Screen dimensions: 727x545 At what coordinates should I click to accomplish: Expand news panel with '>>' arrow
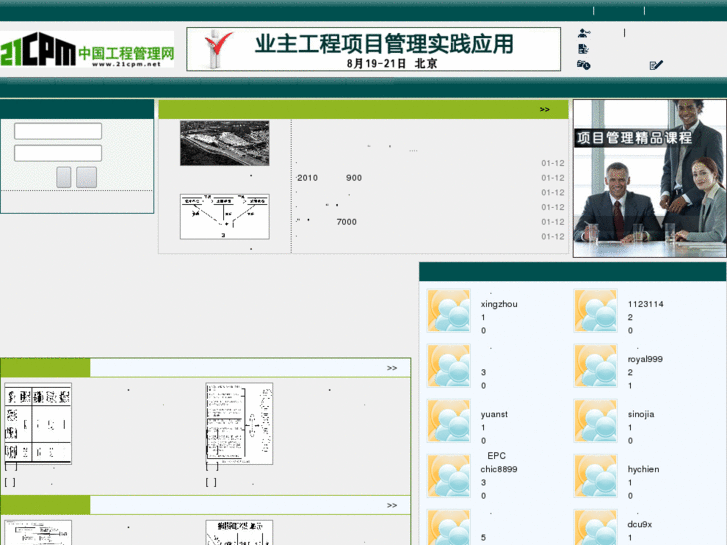[544, 109]
